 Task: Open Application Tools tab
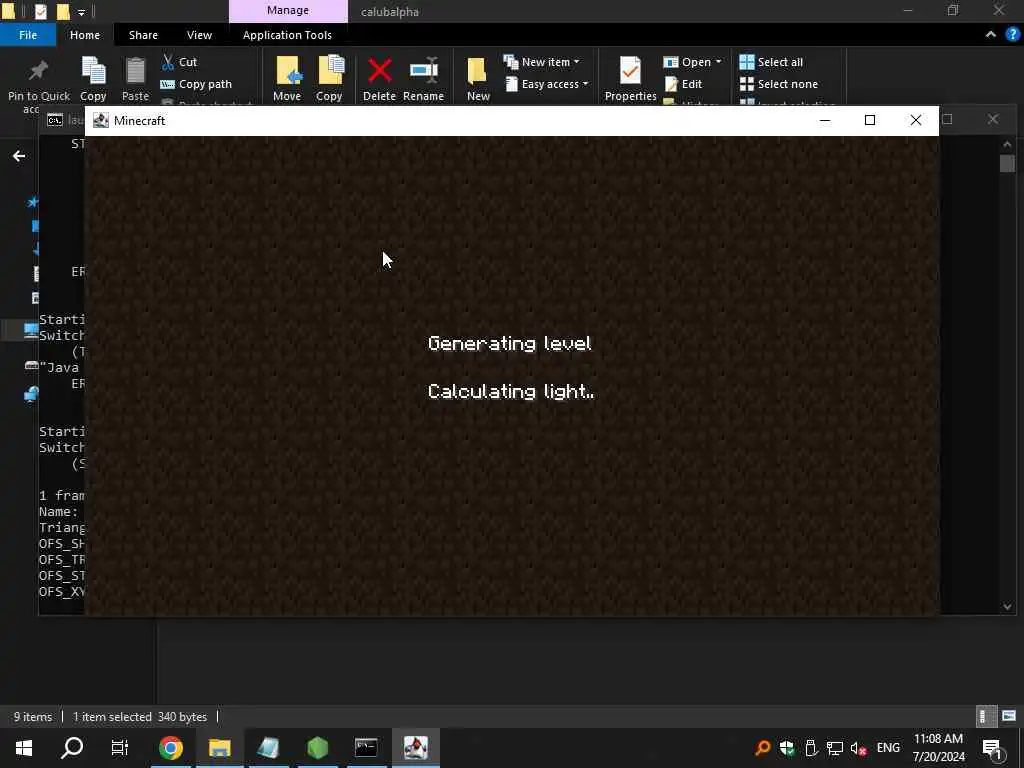pos(287,35)
